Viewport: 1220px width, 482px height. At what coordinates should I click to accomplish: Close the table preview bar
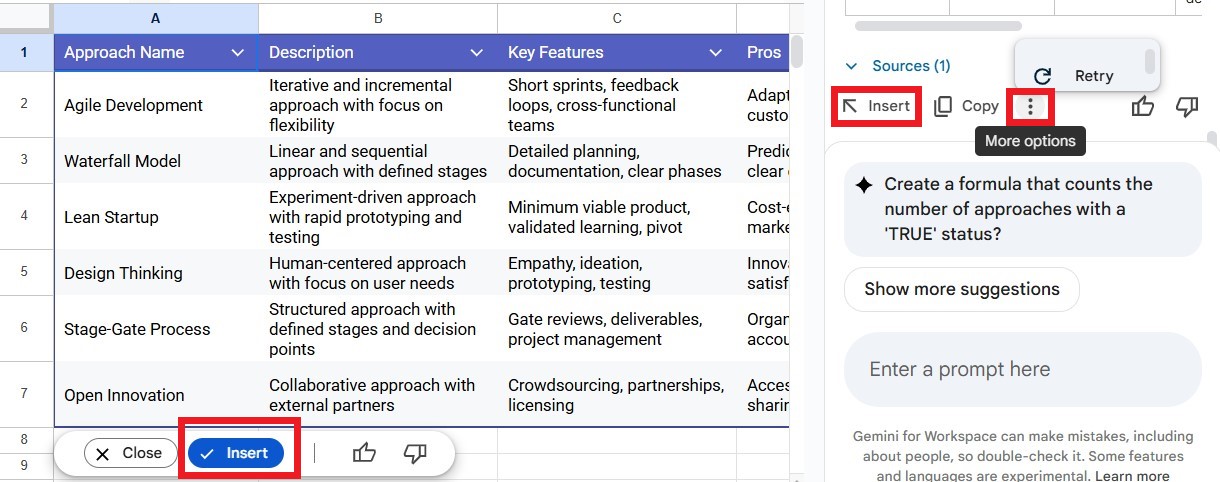point(128,453)
